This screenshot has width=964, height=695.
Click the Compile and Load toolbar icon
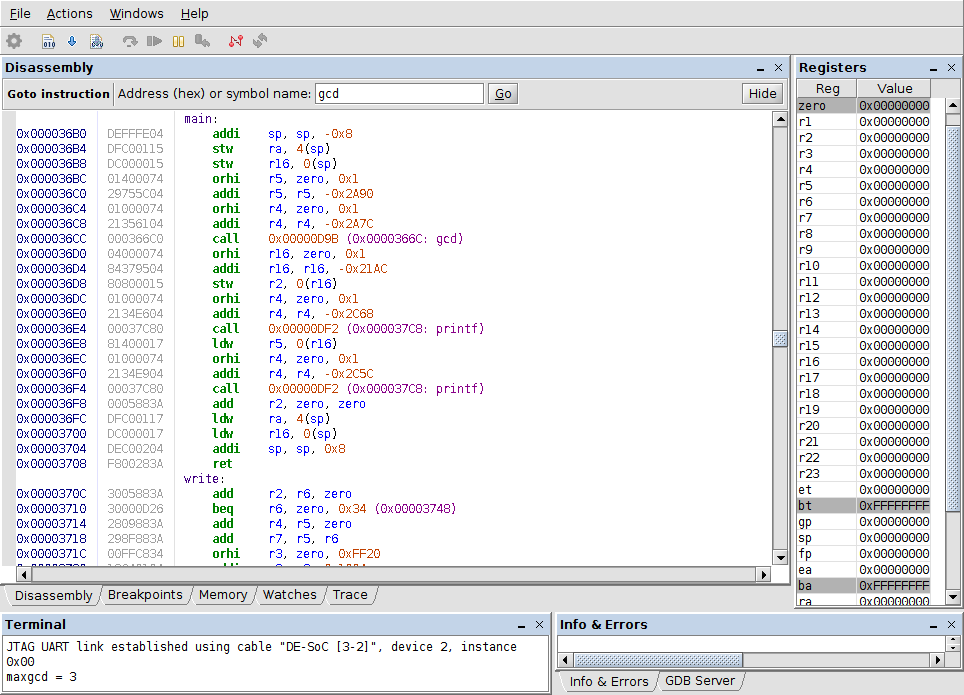click(97, 41)
